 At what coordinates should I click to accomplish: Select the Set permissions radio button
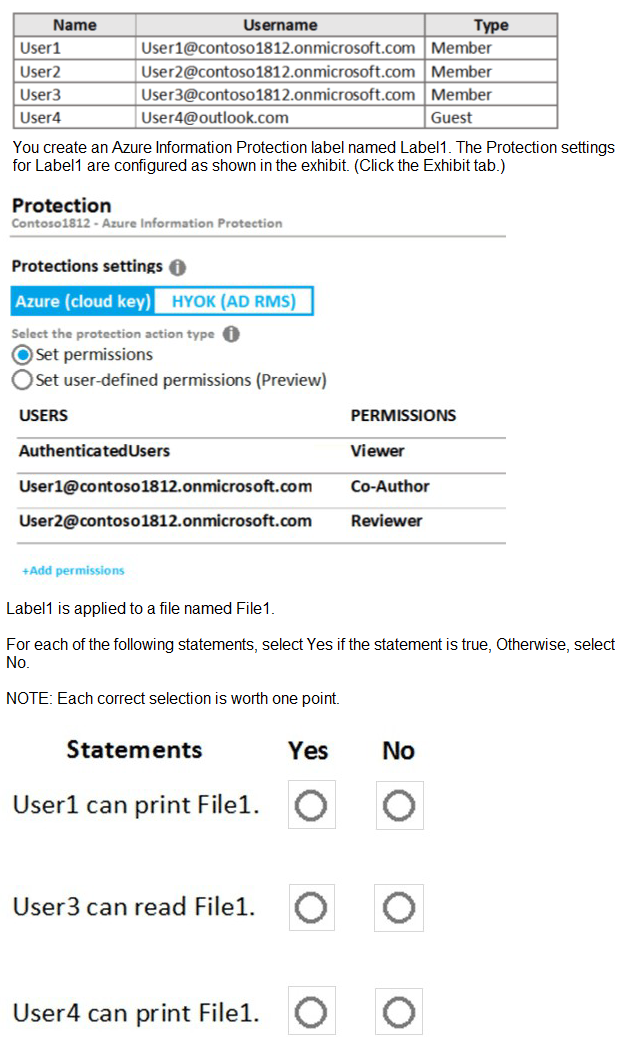(x=22, y=355)
